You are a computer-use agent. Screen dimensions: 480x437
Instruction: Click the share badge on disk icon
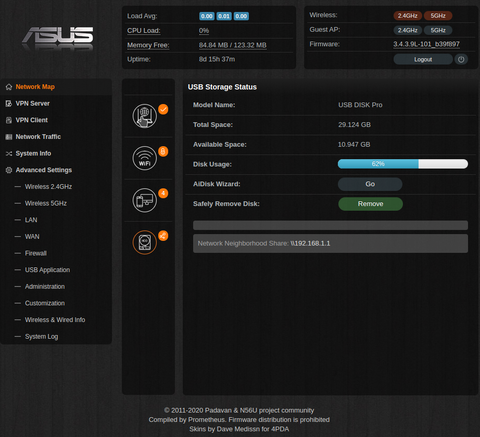(163, 236)
